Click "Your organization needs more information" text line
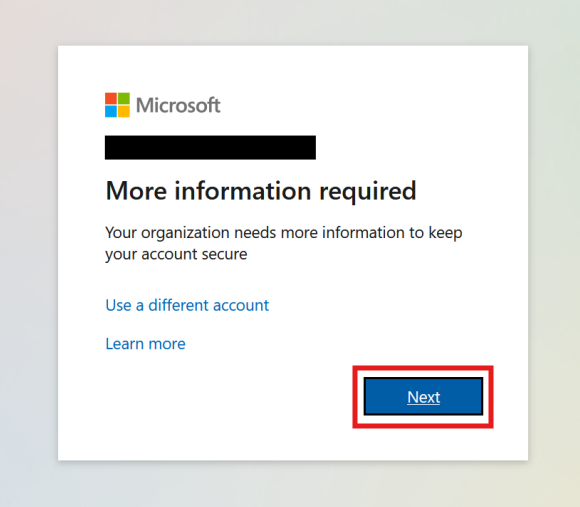 [x=284, y=233]
